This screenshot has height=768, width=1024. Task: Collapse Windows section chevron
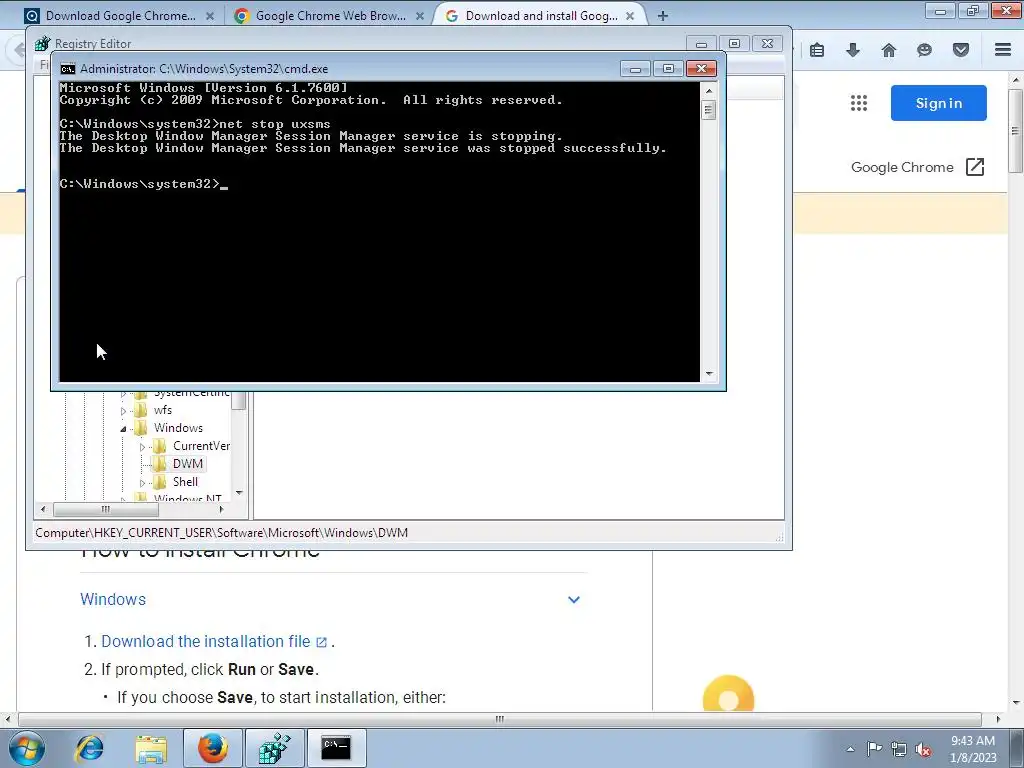(573, 600)
